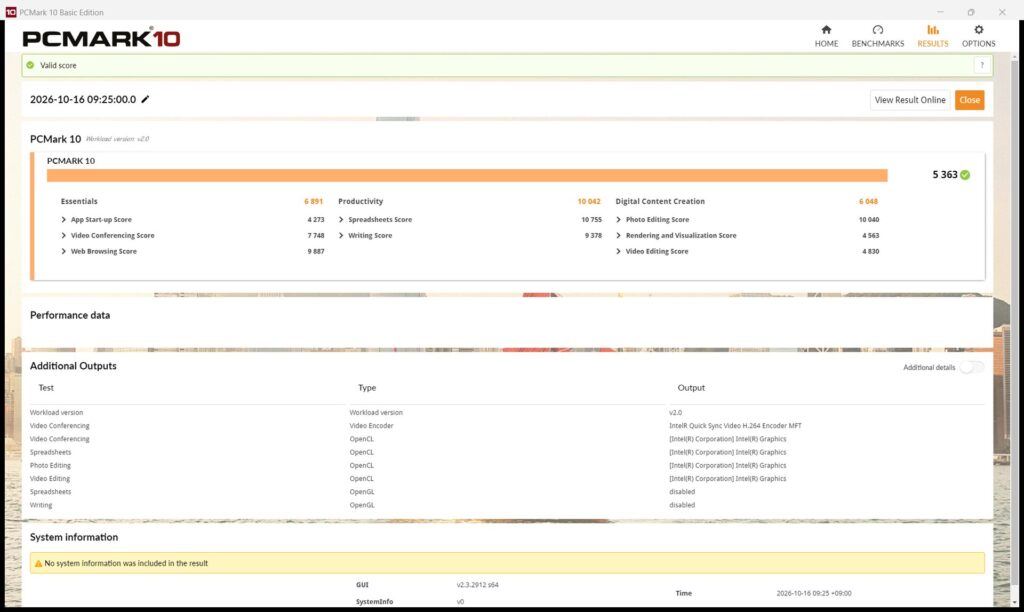
Task: Open the Benchmarks gauge icon
Action: click(x=878, y=30)
